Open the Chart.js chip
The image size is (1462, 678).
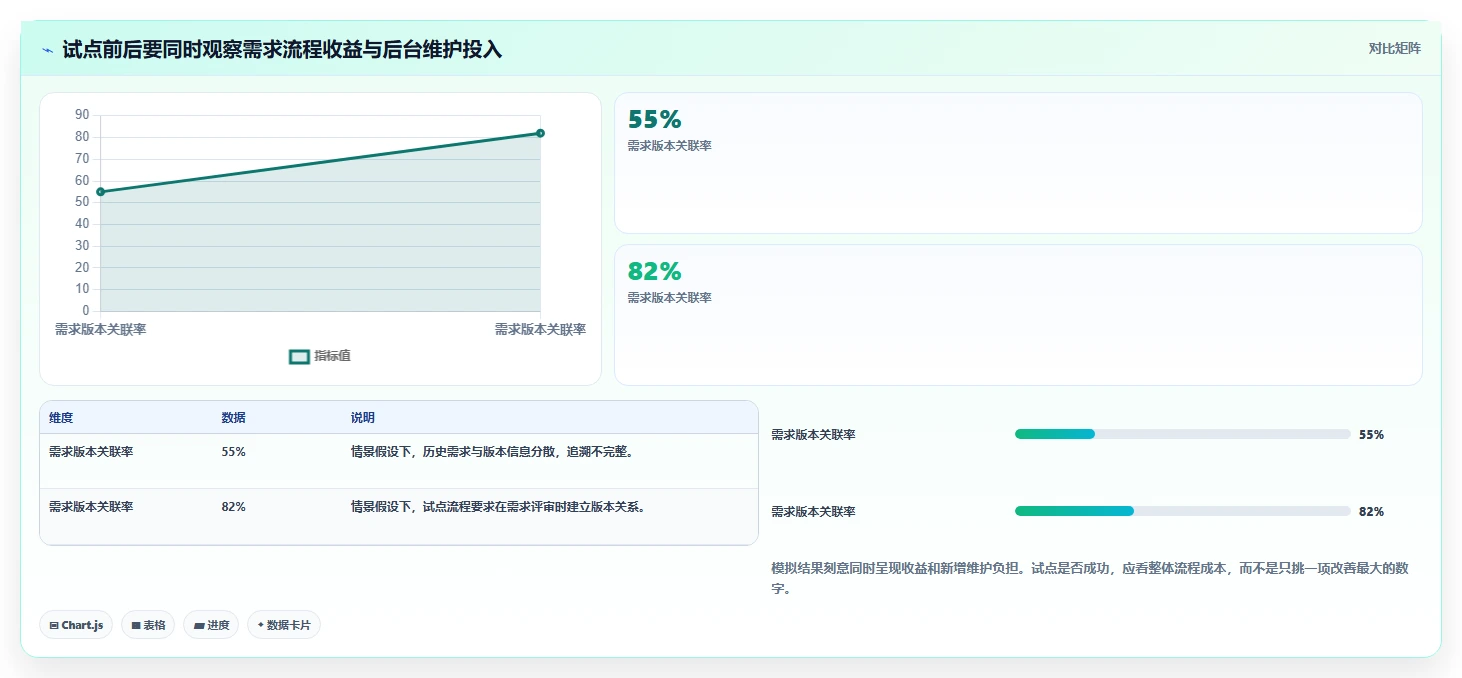coord(76,625)
